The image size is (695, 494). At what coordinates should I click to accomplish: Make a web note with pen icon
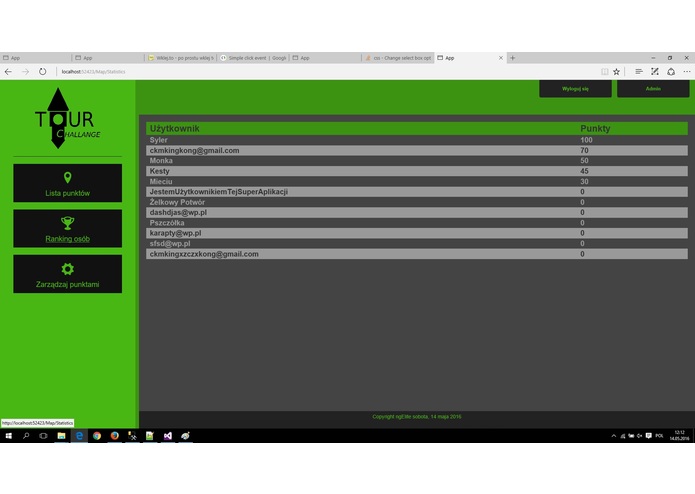pyautogui.click(x=655, y=71)
